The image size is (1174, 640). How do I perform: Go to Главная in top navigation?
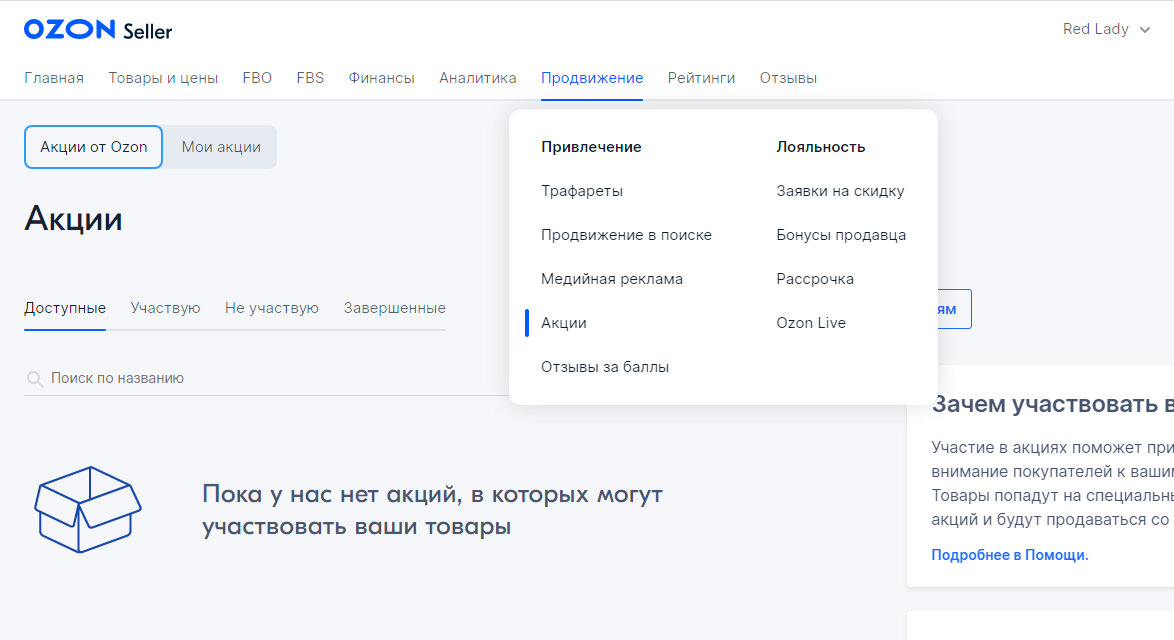pyautogui.click(x=54, y=78)
